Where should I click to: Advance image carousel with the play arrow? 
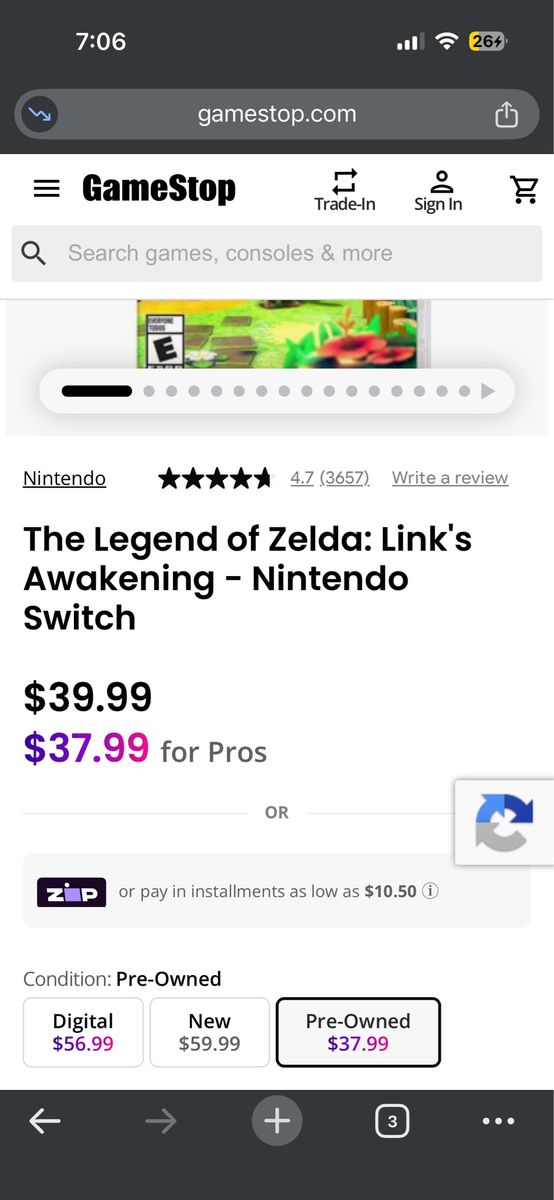488,391
